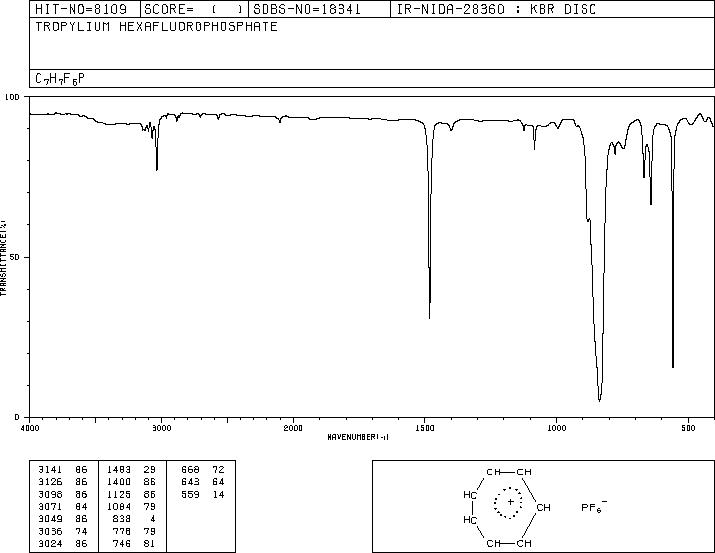Click the 1000 wavenumber axis label
The height and width of the screenshot is (553, 715).
click(556, 428)
